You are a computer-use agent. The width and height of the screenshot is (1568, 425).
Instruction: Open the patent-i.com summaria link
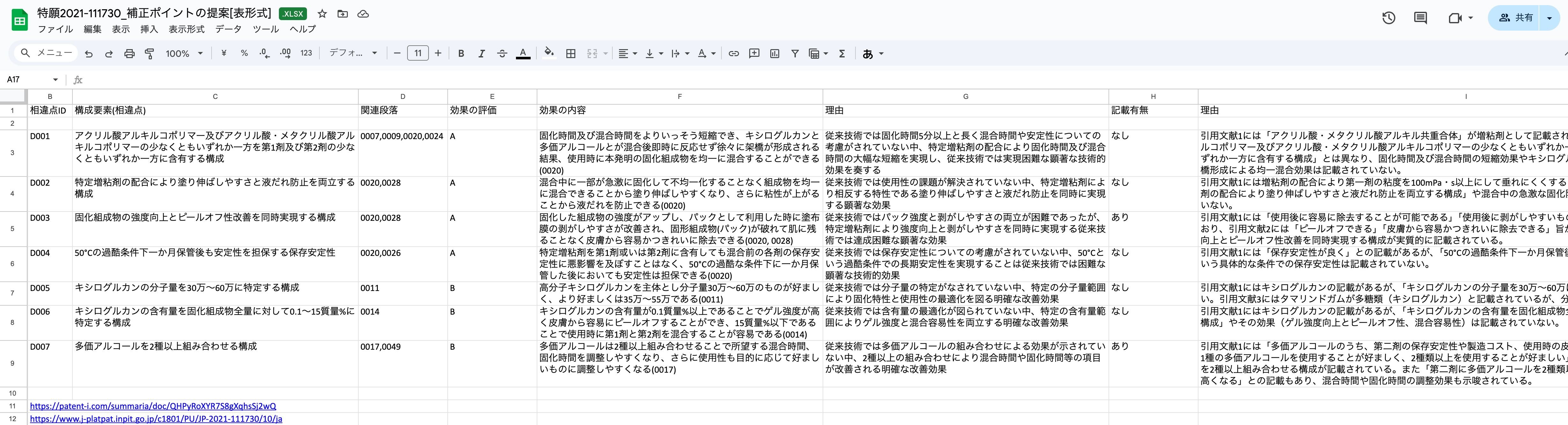click(x=153, y=406)
